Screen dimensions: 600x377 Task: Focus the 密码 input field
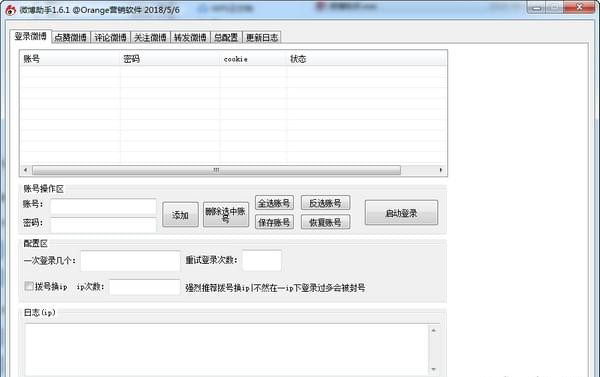[x=103, y=225]
